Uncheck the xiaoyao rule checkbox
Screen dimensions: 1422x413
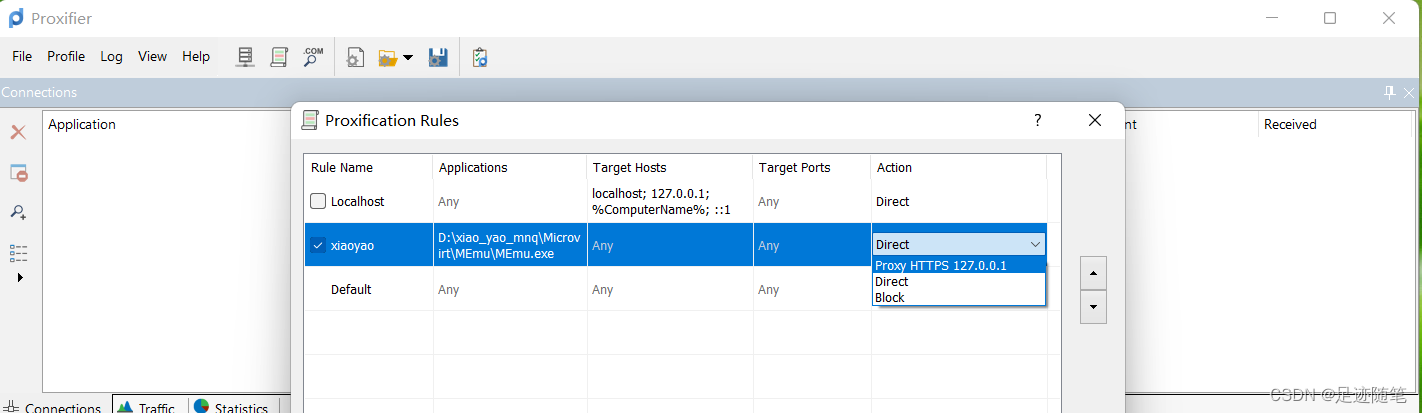[318, 245]
